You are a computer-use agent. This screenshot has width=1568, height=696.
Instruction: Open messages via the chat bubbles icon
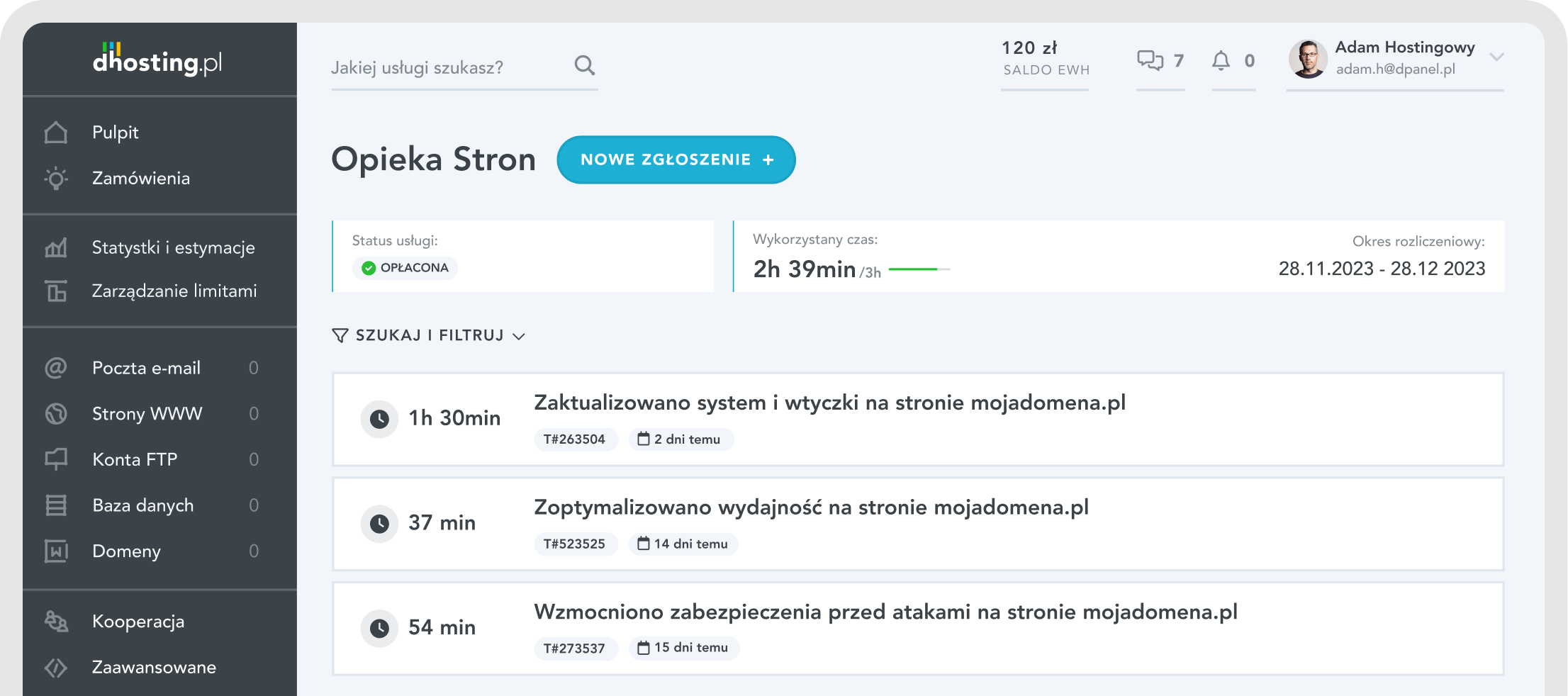tap(1150, 60)
